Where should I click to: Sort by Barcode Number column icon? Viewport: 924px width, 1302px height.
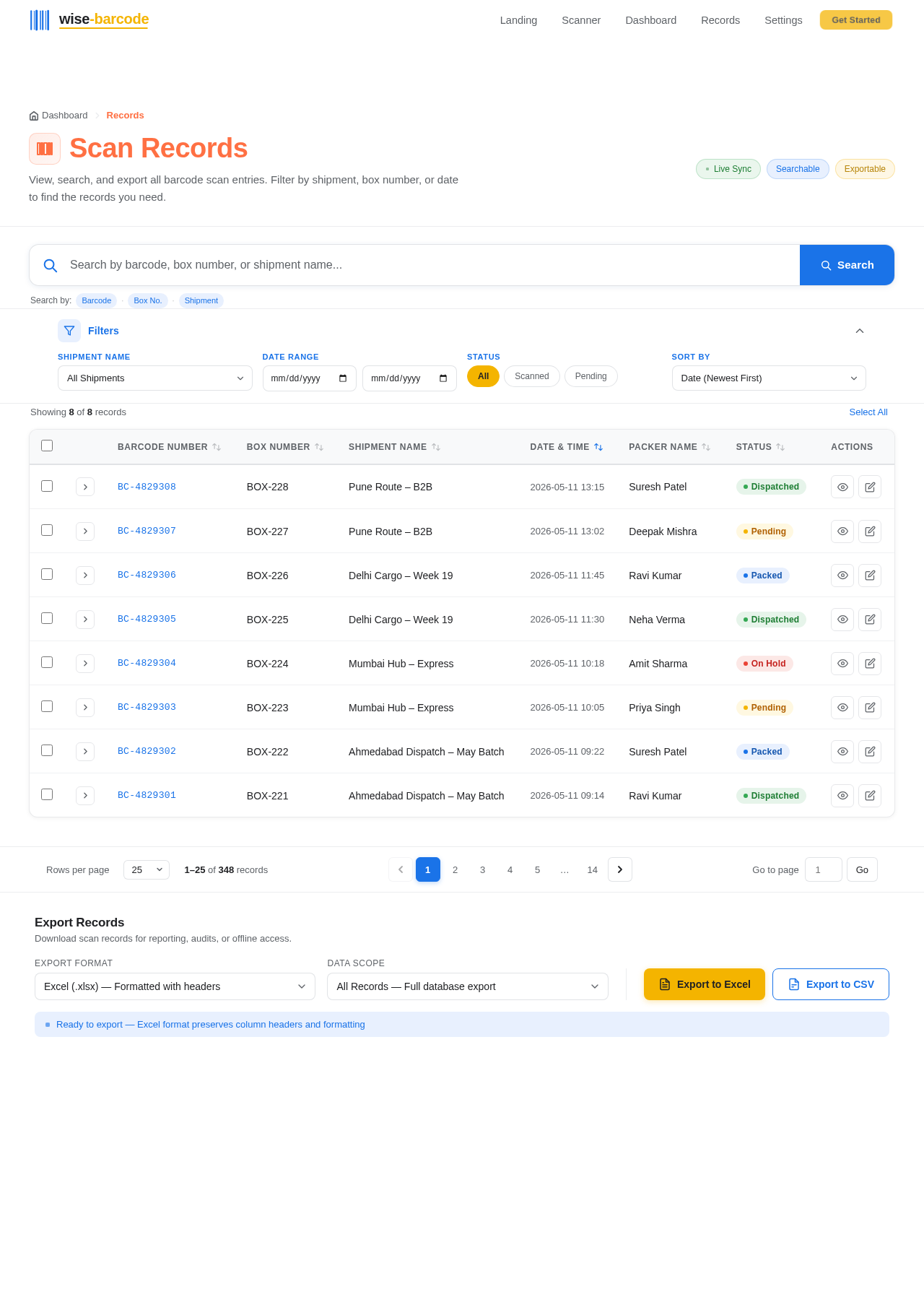(x=217, y=447)
